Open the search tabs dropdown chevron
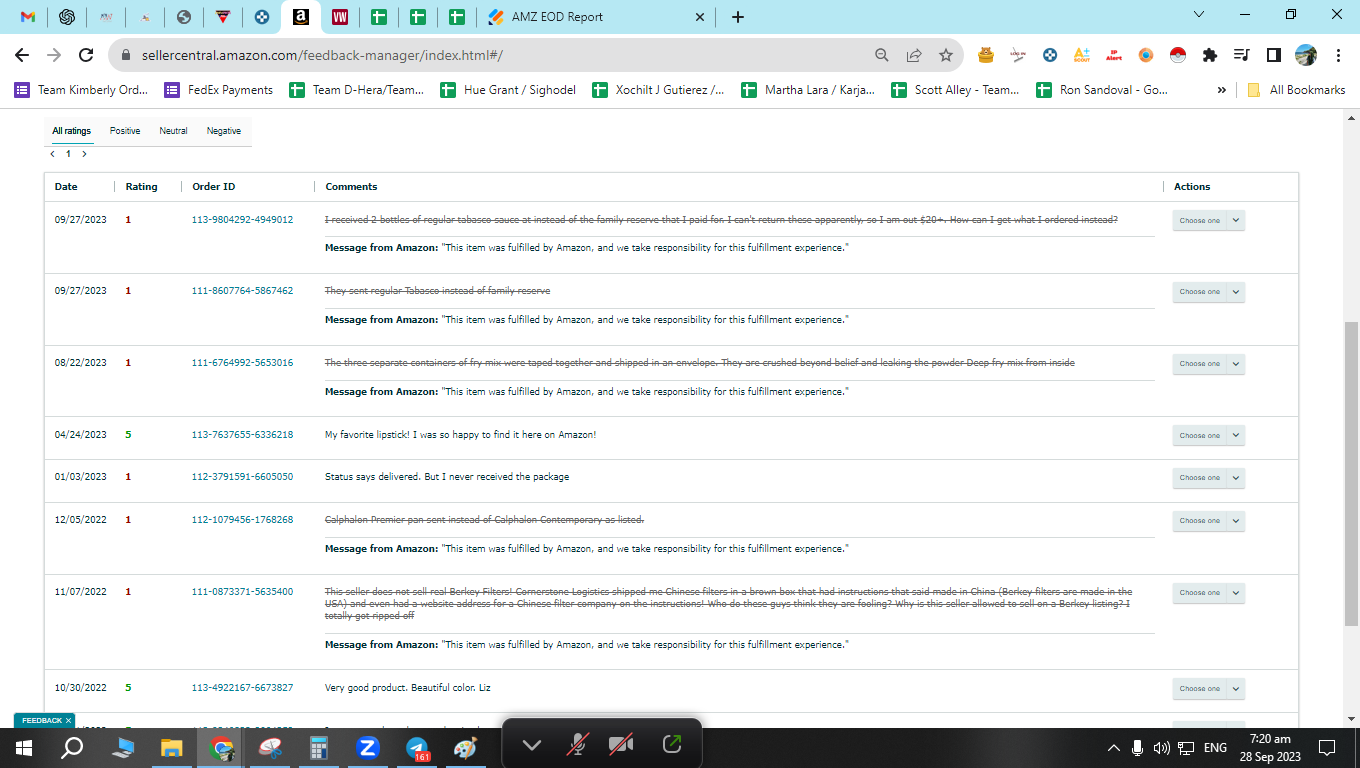The width and height of the screenshot is (1360, 768). coord(1200,14)
